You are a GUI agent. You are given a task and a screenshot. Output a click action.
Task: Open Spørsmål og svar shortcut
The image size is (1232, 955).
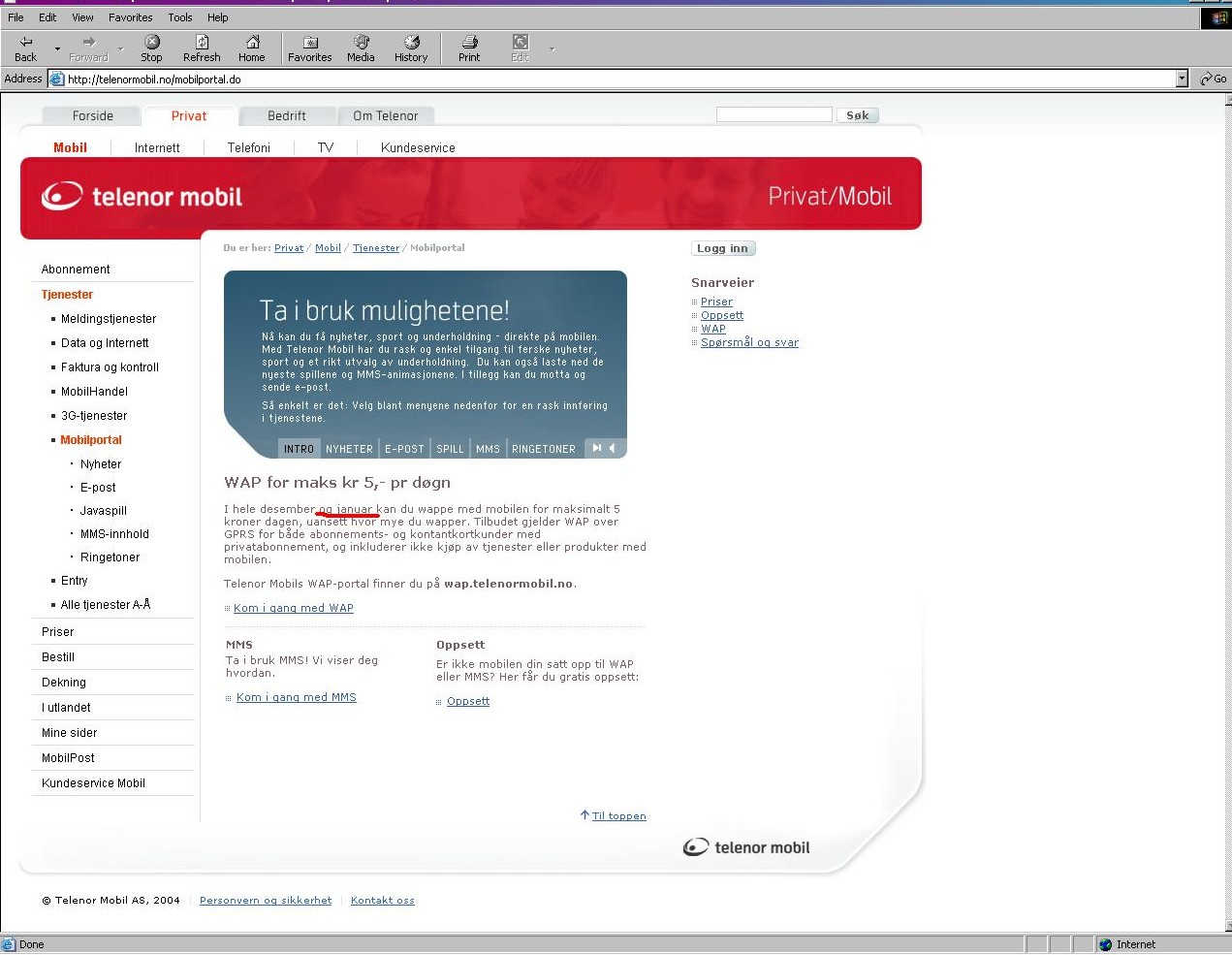coord(750,342)
